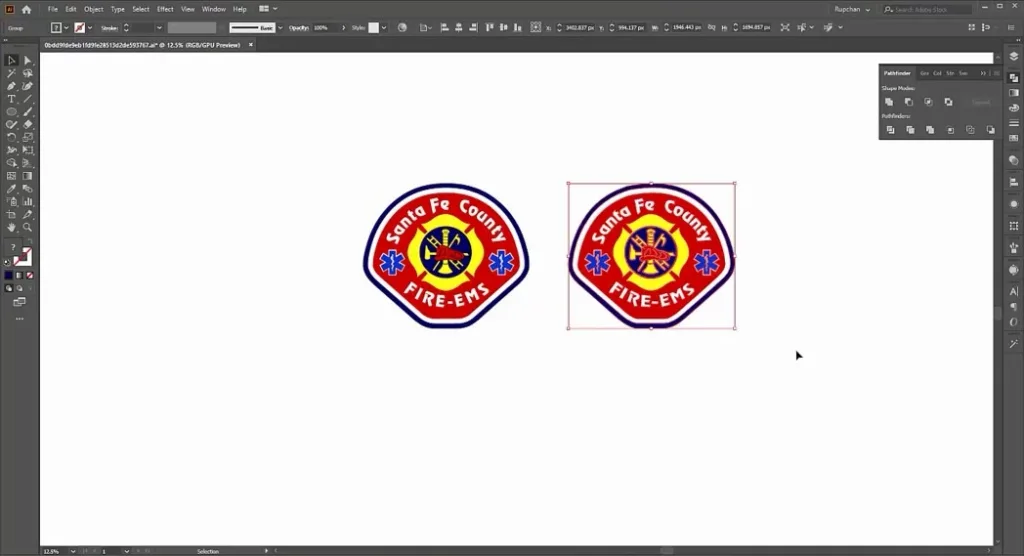Image resolution: width=1024 pixels, height=556 pixels.
Task: Select the Zoom tool
Action: (x=27, y=227)
